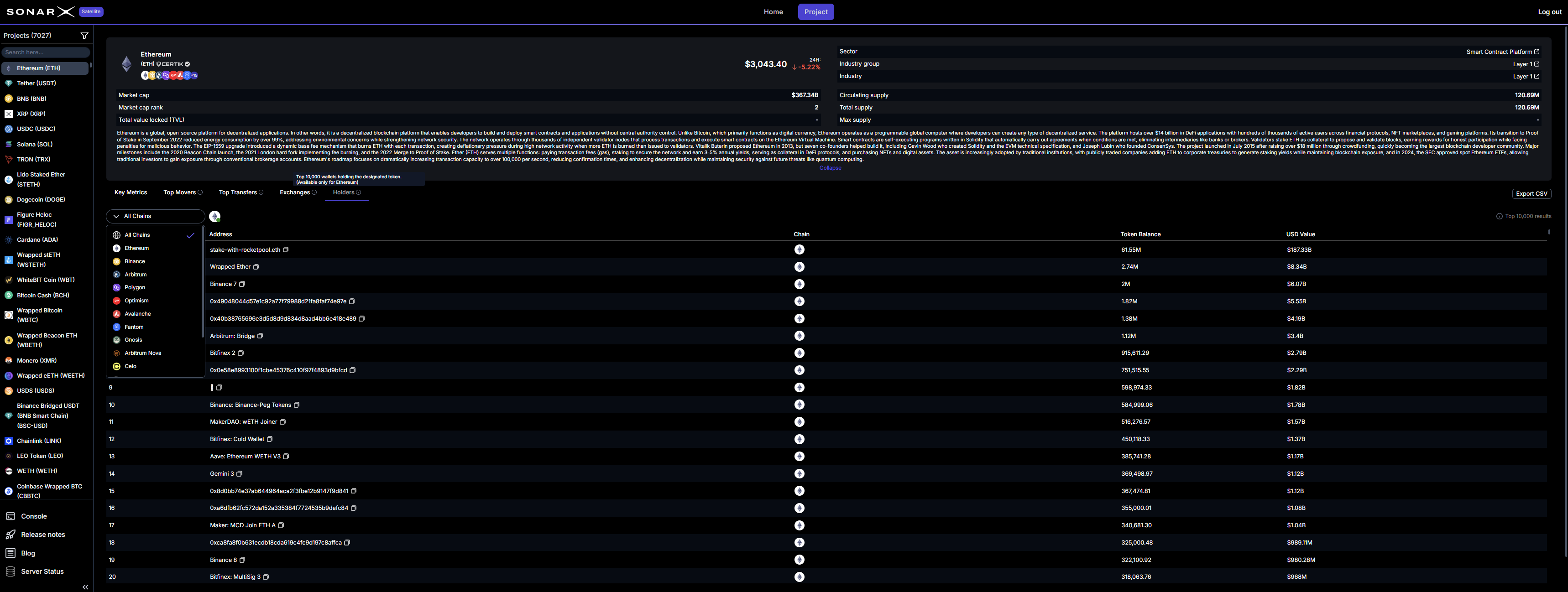Viewport: 1568px width, 592px height.
Task: Select the checked All Chains option
Action: point(136,235)
